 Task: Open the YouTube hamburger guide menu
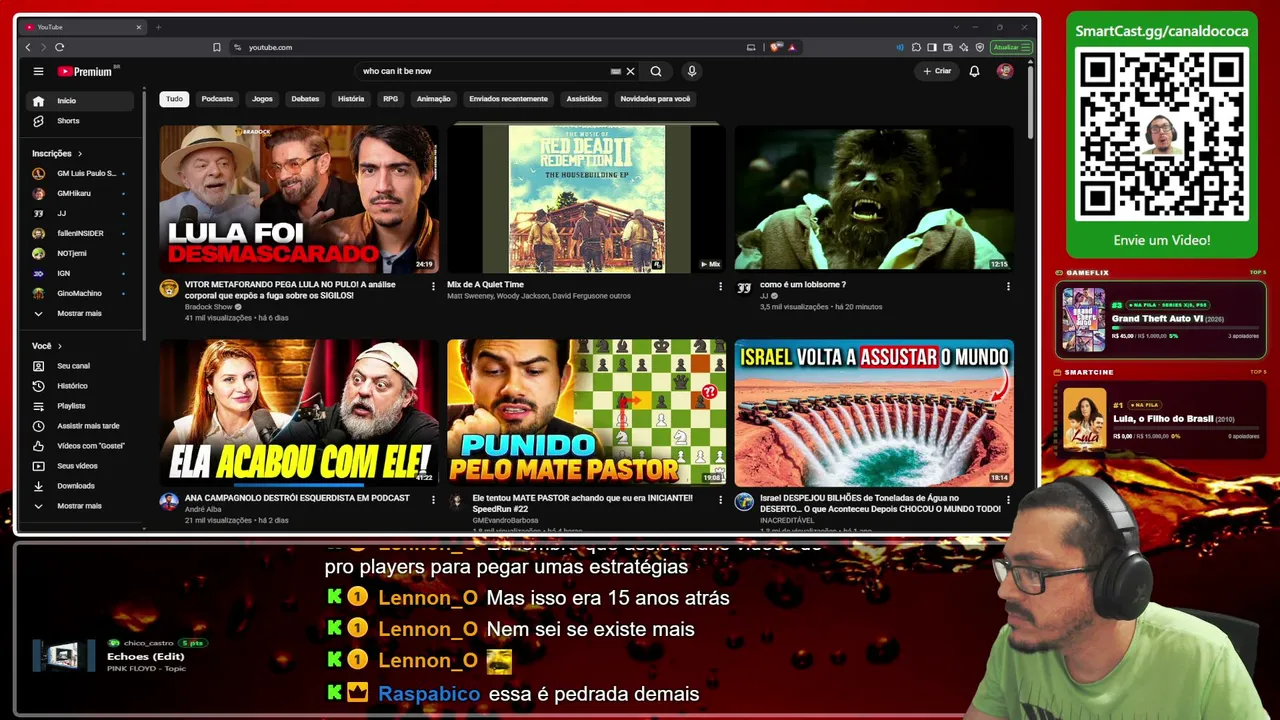coord(38,71)
